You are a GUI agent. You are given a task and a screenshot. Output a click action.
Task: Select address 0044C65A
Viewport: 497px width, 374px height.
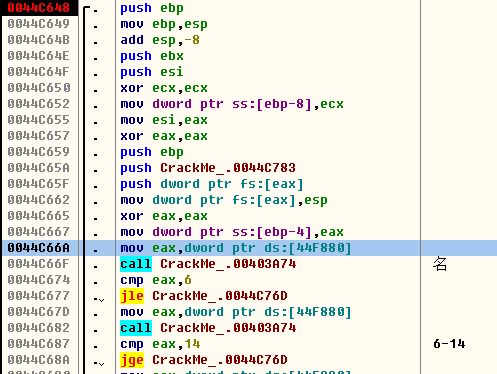tap(39, 168)
